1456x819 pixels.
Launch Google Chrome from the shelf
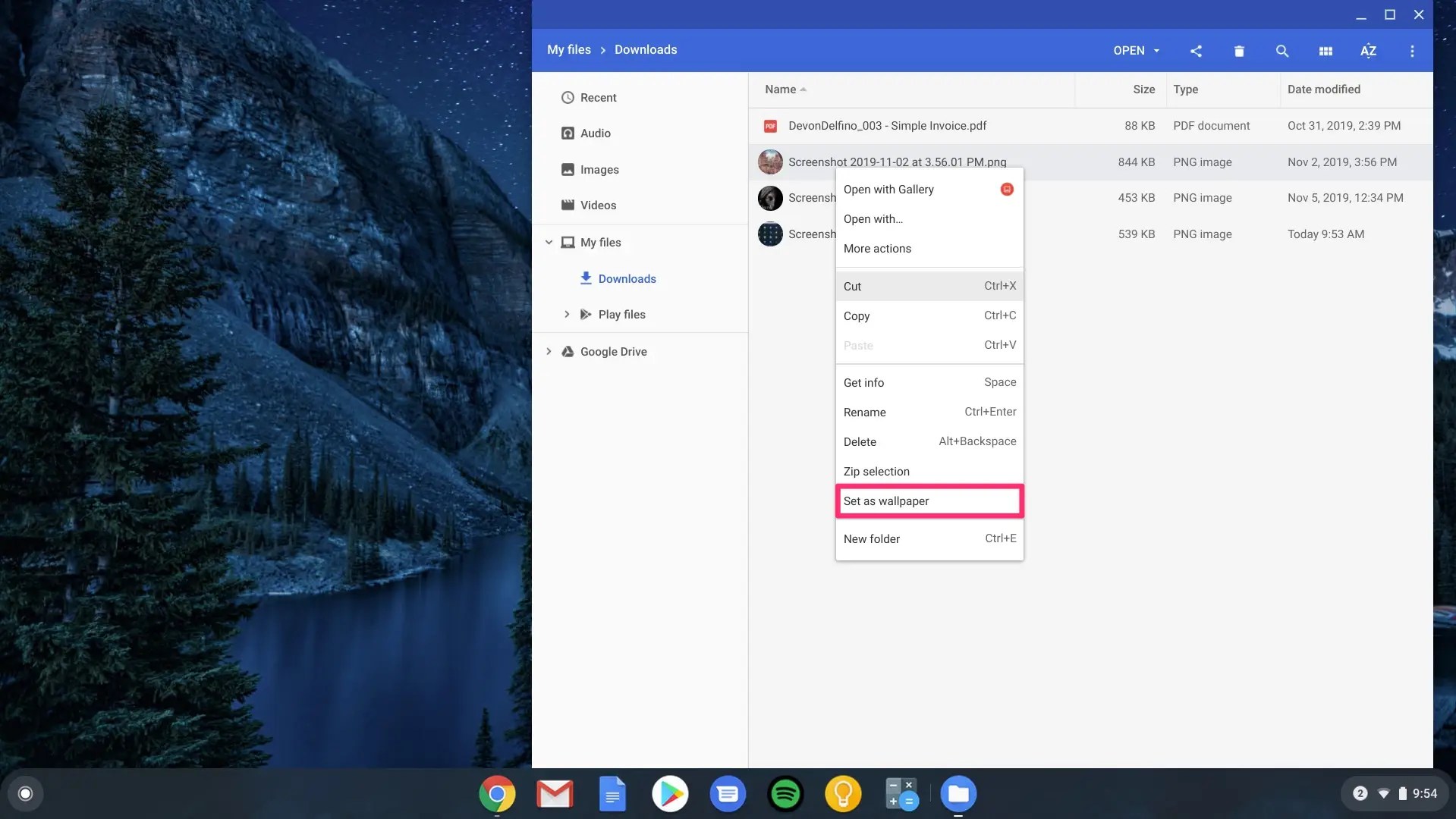[497, 794]
